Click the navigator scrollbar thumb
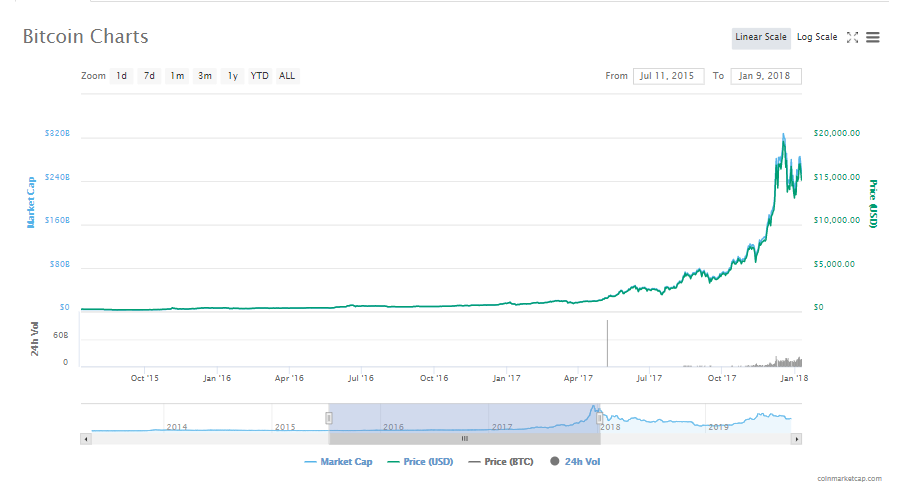This screenshot has height=493, width=904. pyautogui.click(x=465, y=439)
